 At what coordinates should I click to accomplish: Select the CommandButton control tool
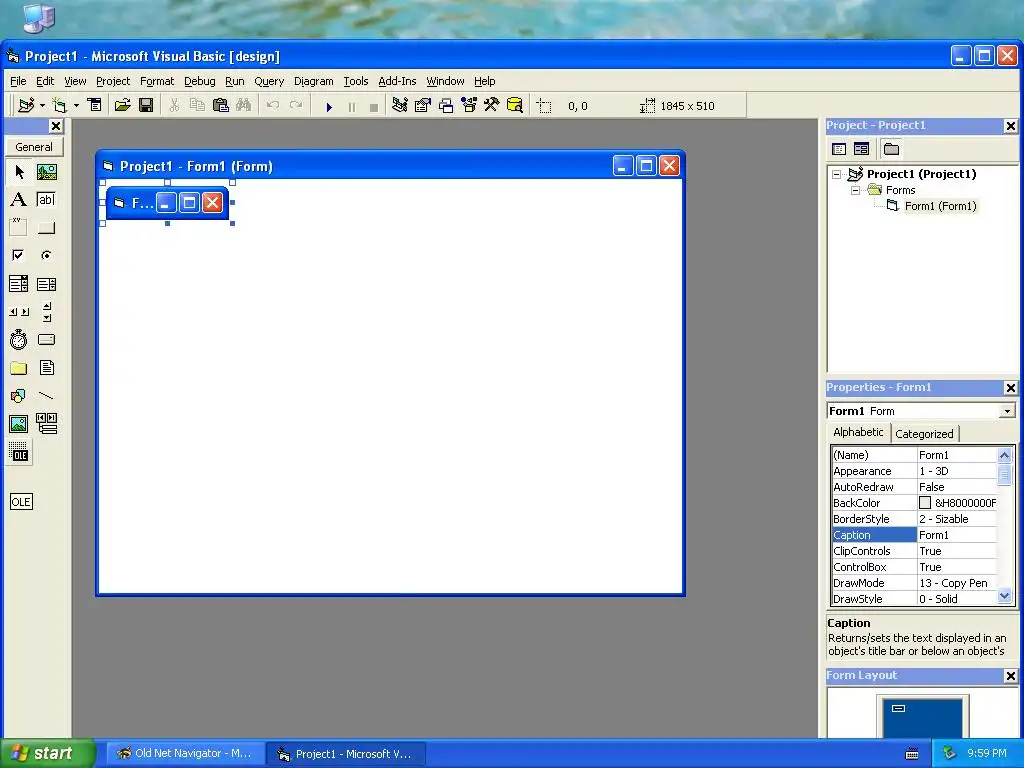pos(46,227)
